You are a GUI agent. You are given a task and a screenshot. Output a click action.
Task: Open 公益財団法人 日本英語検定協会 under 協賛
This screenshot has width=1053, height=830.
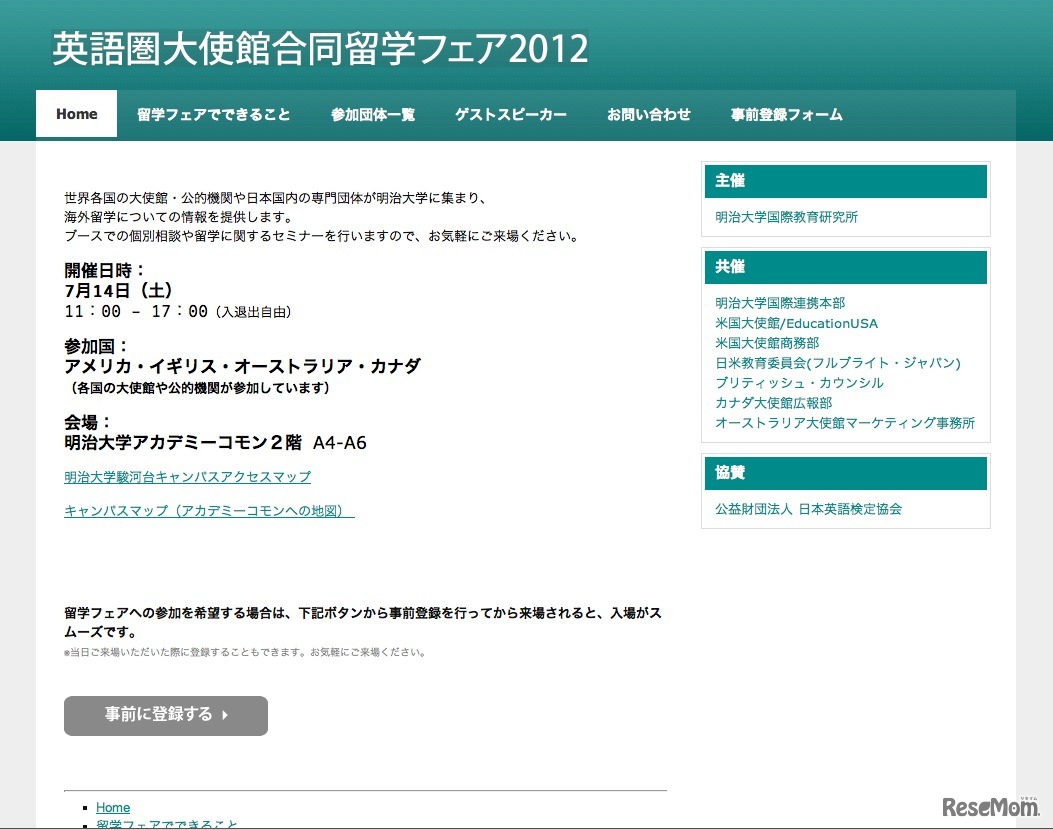807,509
